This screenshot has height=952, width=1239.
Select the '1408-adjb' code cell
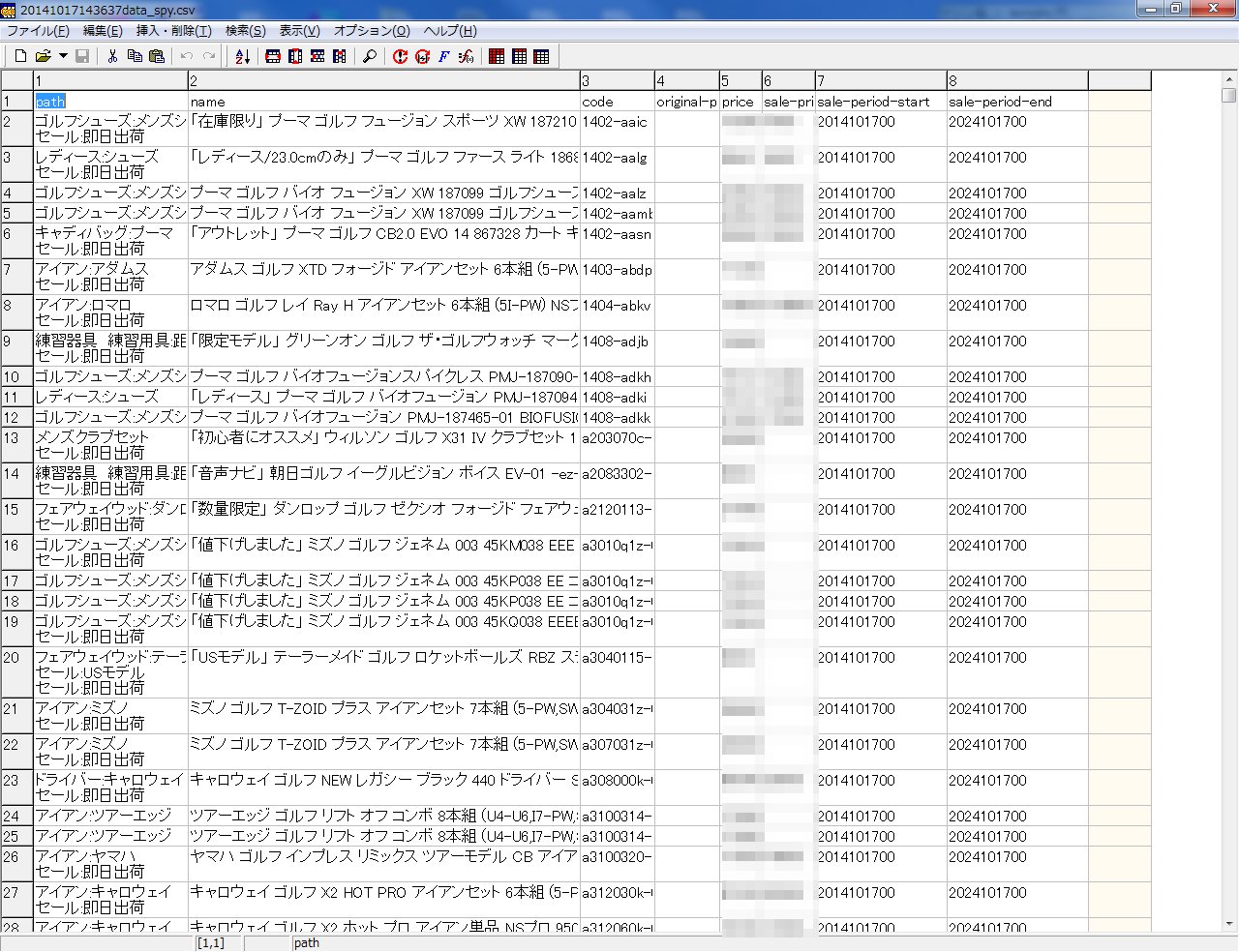click(x=618, y=348)
